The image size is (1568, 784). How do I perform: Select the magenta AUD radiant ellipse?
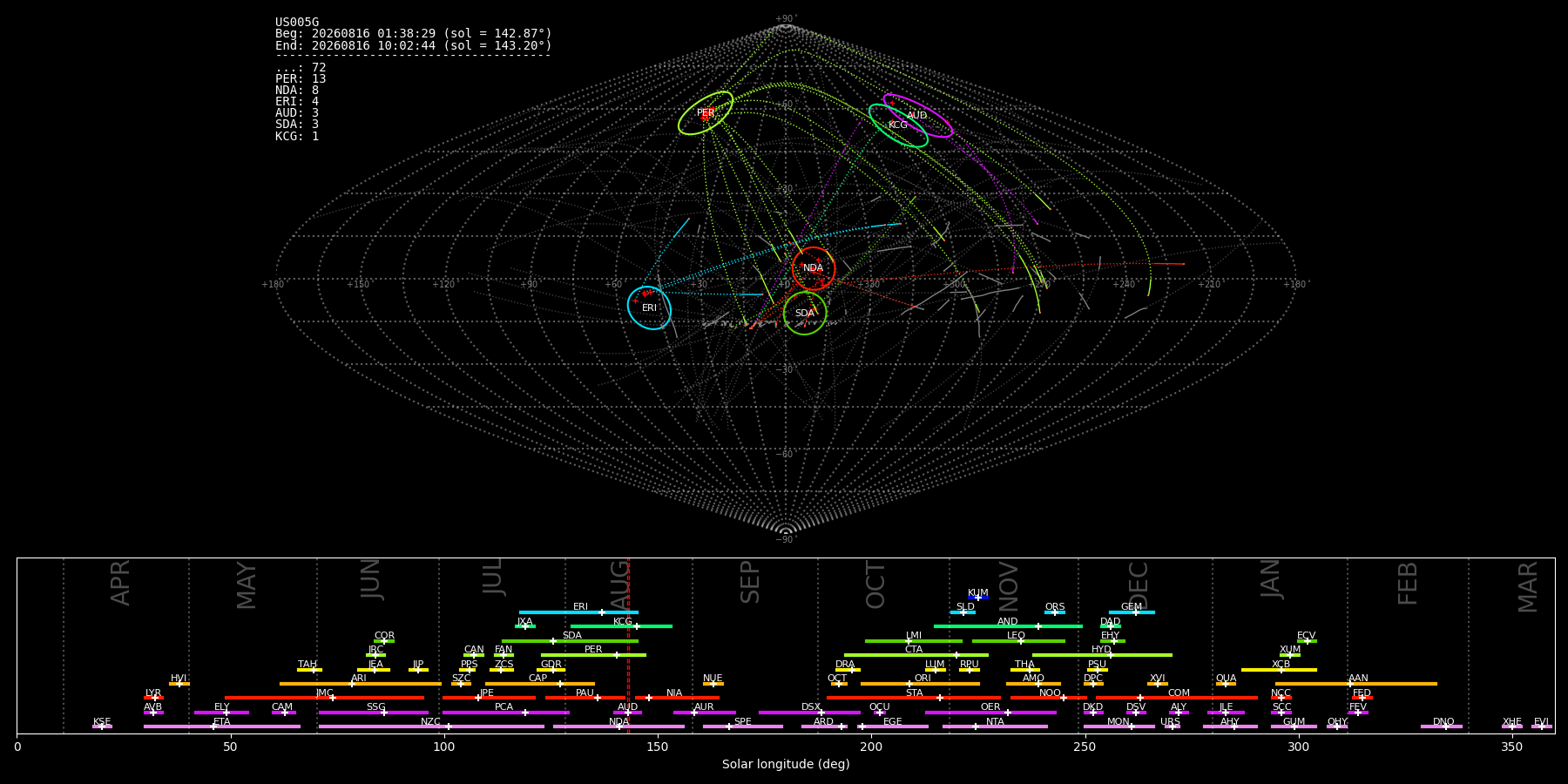tap(917, 115)
